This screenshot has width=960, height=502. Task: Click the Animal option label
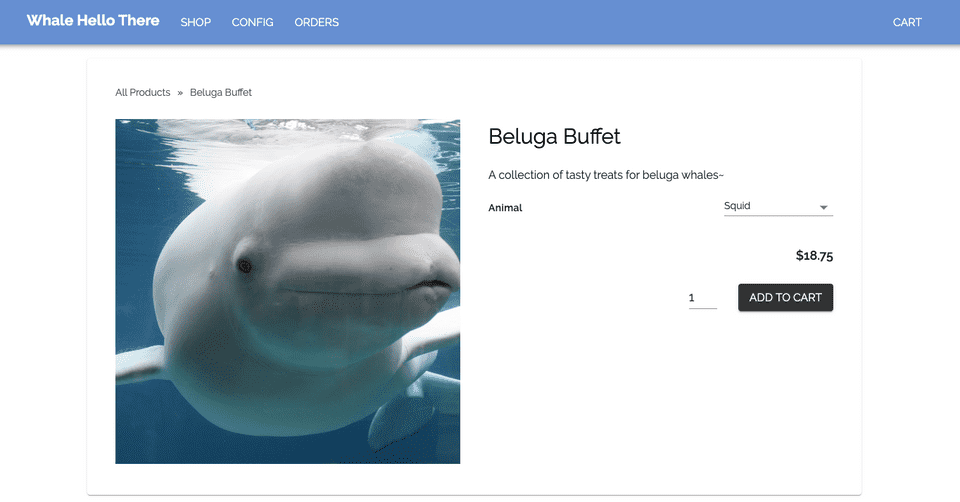click(505, 208)
